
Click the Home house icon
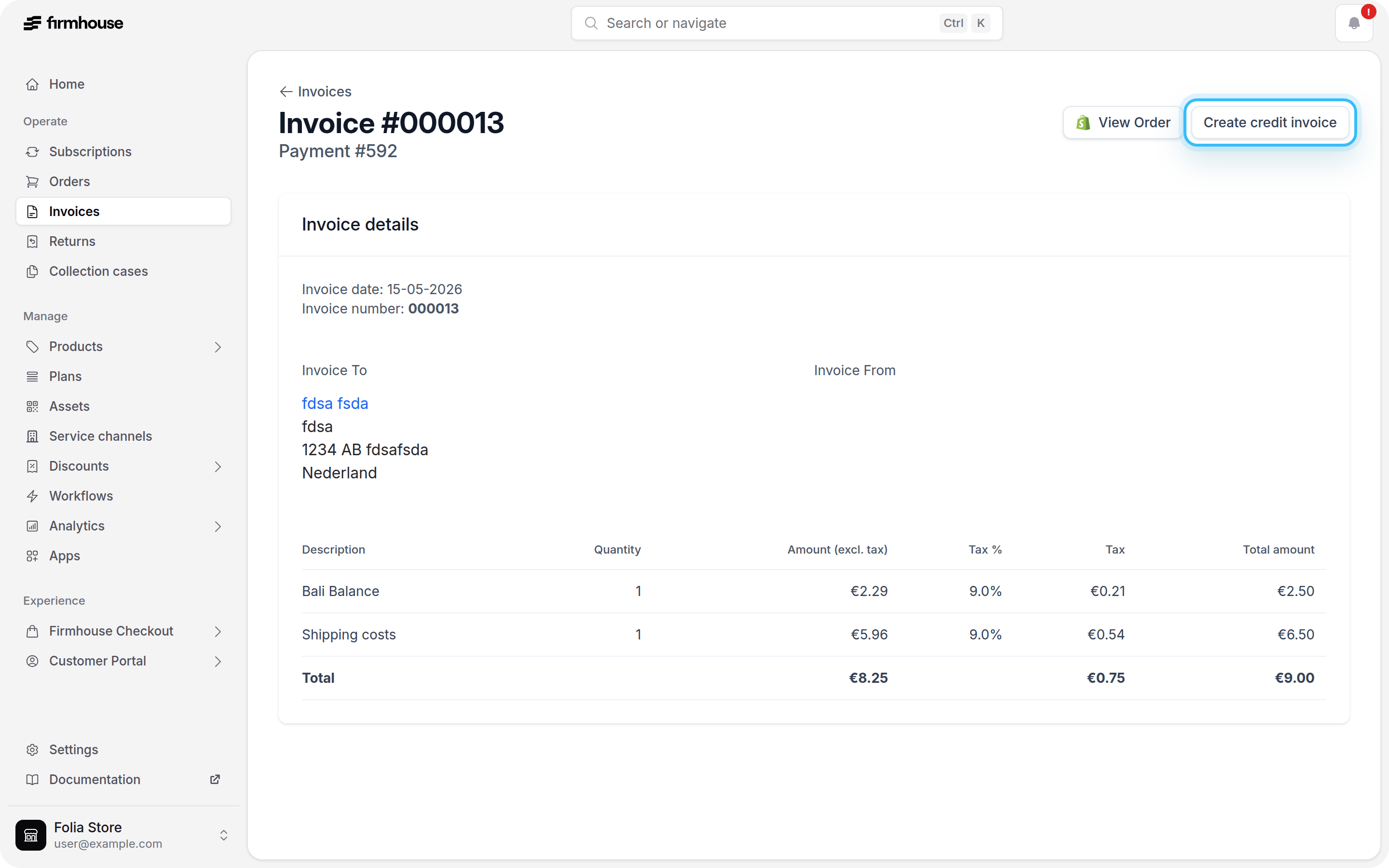(x=32, y=84)
